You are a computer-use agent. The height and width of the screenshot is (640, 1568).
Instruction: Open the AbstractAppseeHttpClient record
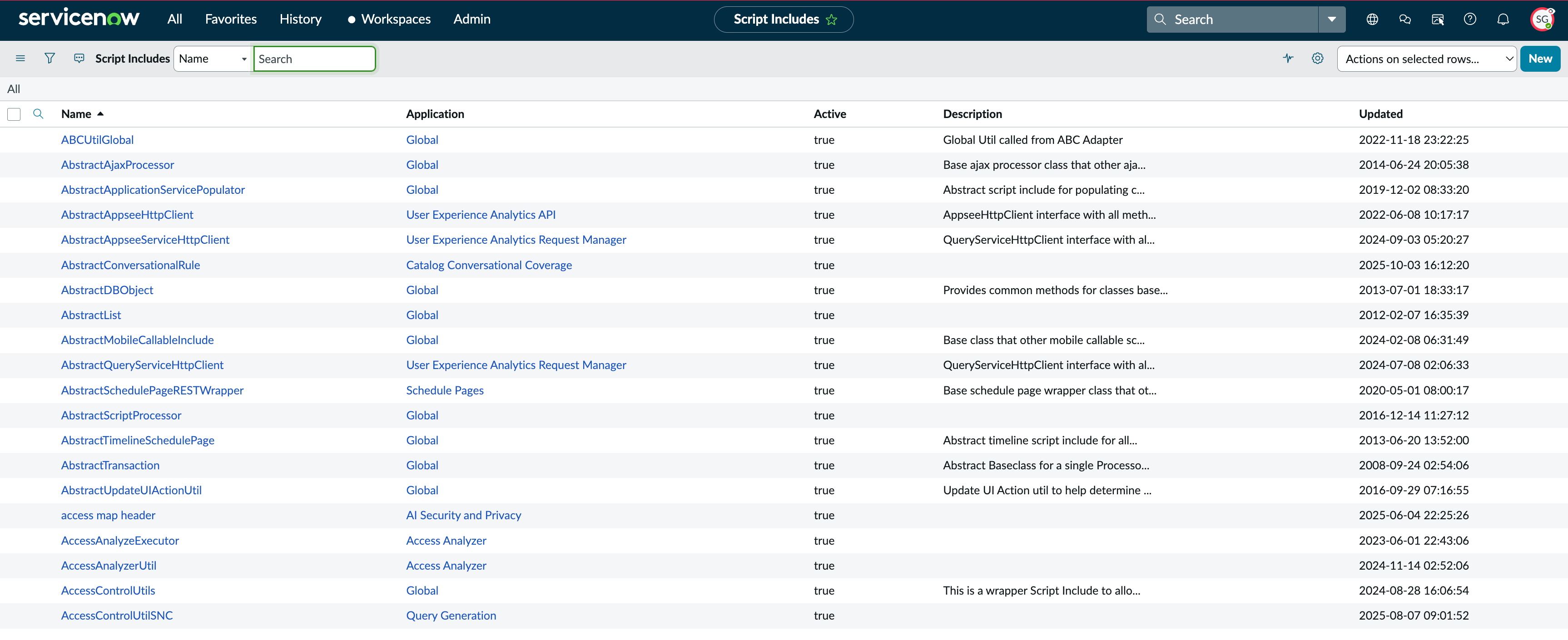pyautogui.click(x=127, y=215)
